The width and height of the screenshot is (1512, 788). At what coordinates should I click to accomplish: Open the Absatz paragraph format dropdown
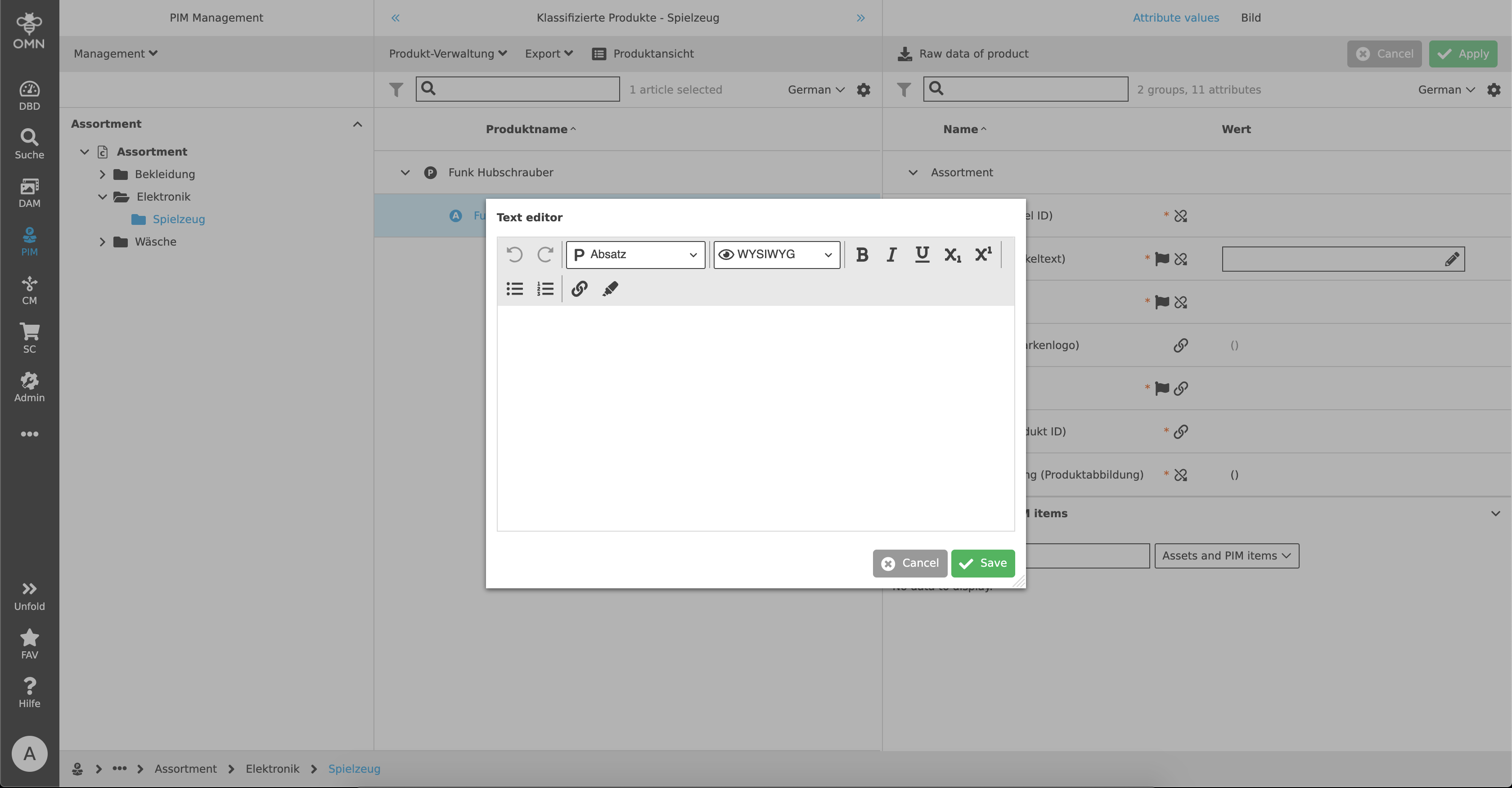635,254
